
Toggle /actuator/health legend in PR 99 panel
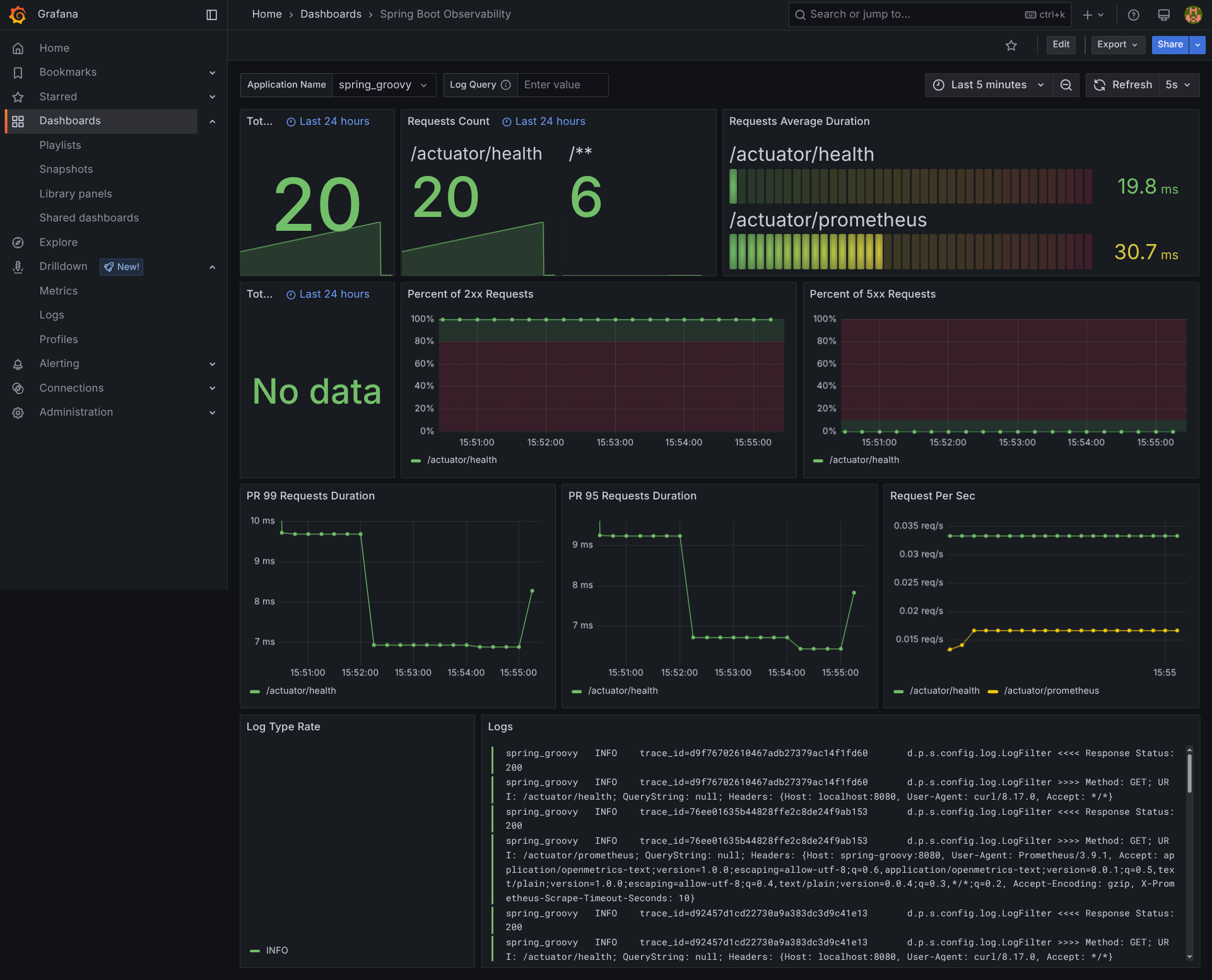pyautogui.click(x=300, y=691)
